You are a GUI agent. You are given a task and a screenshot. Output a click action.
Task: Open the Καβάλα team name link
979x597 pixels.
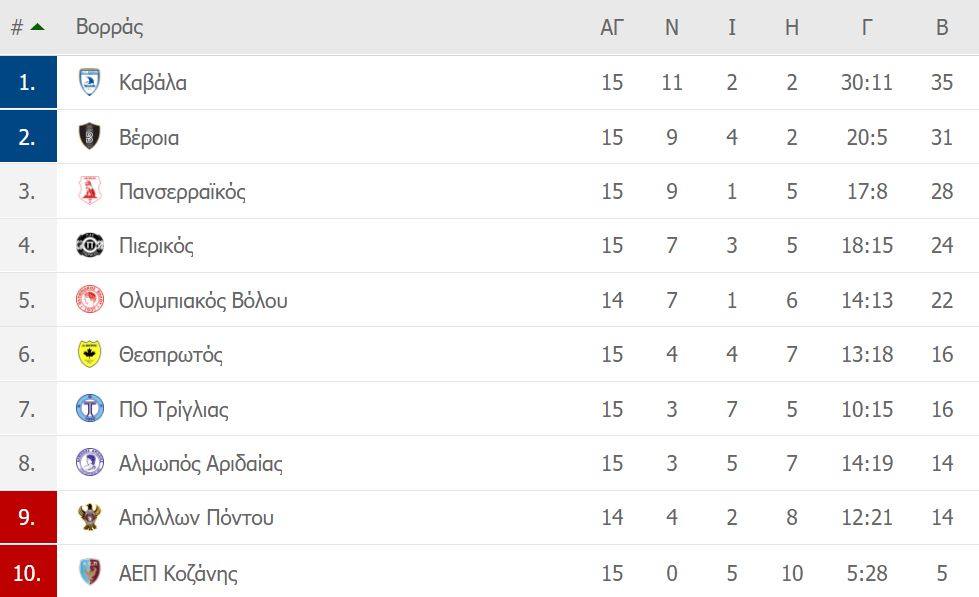point(153,82)
